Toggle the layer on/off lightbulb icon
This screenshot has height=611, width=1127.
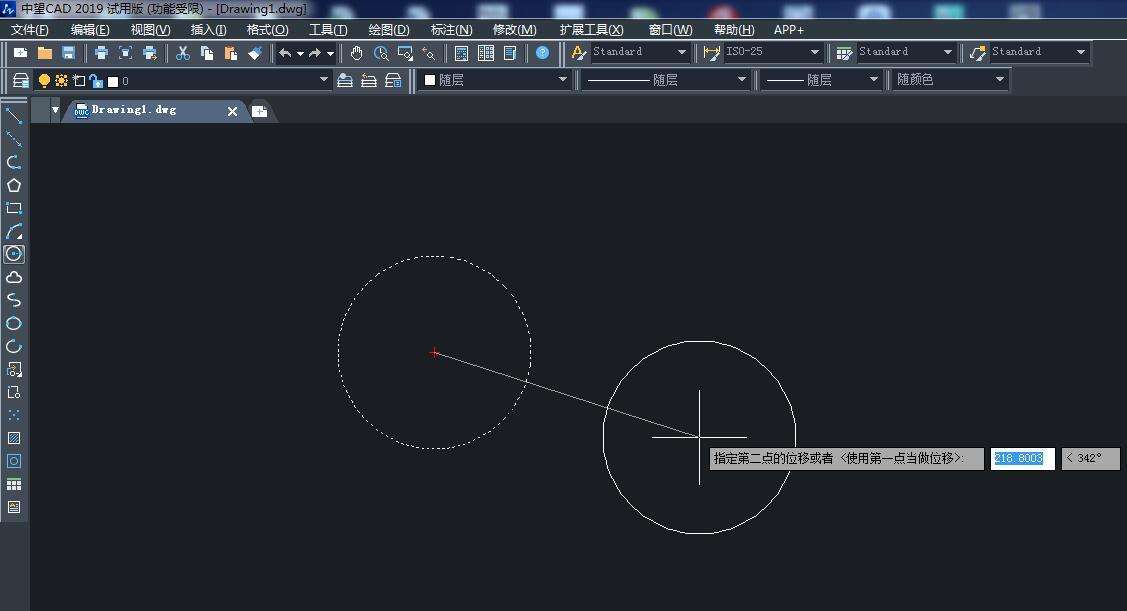(44, 80)
